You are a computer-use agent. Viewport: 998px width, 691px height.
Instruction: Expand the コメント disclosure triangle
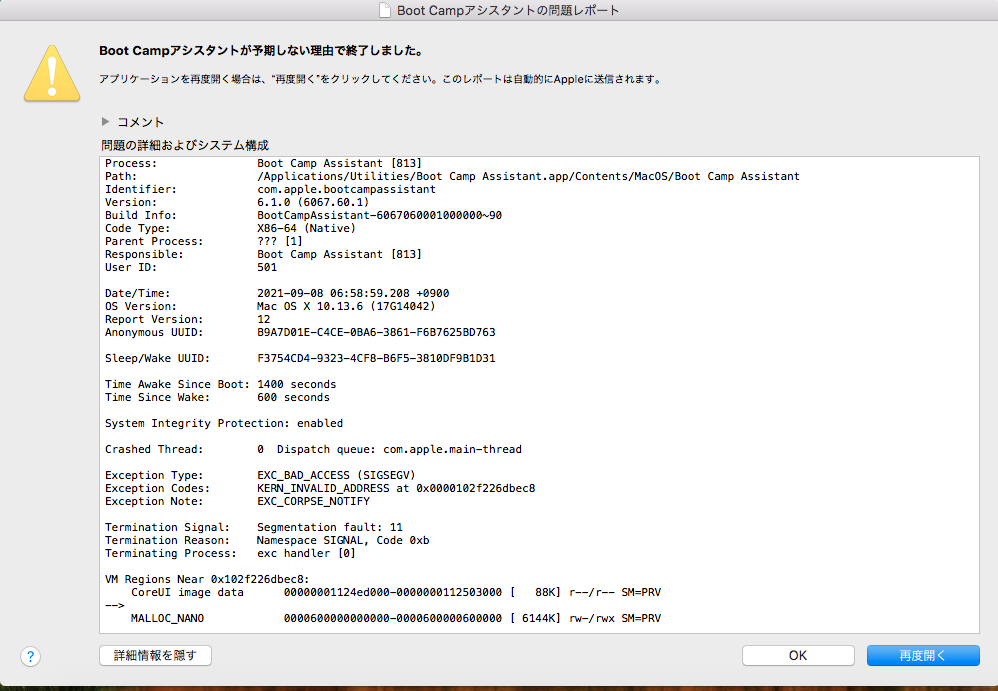(106, 121)
